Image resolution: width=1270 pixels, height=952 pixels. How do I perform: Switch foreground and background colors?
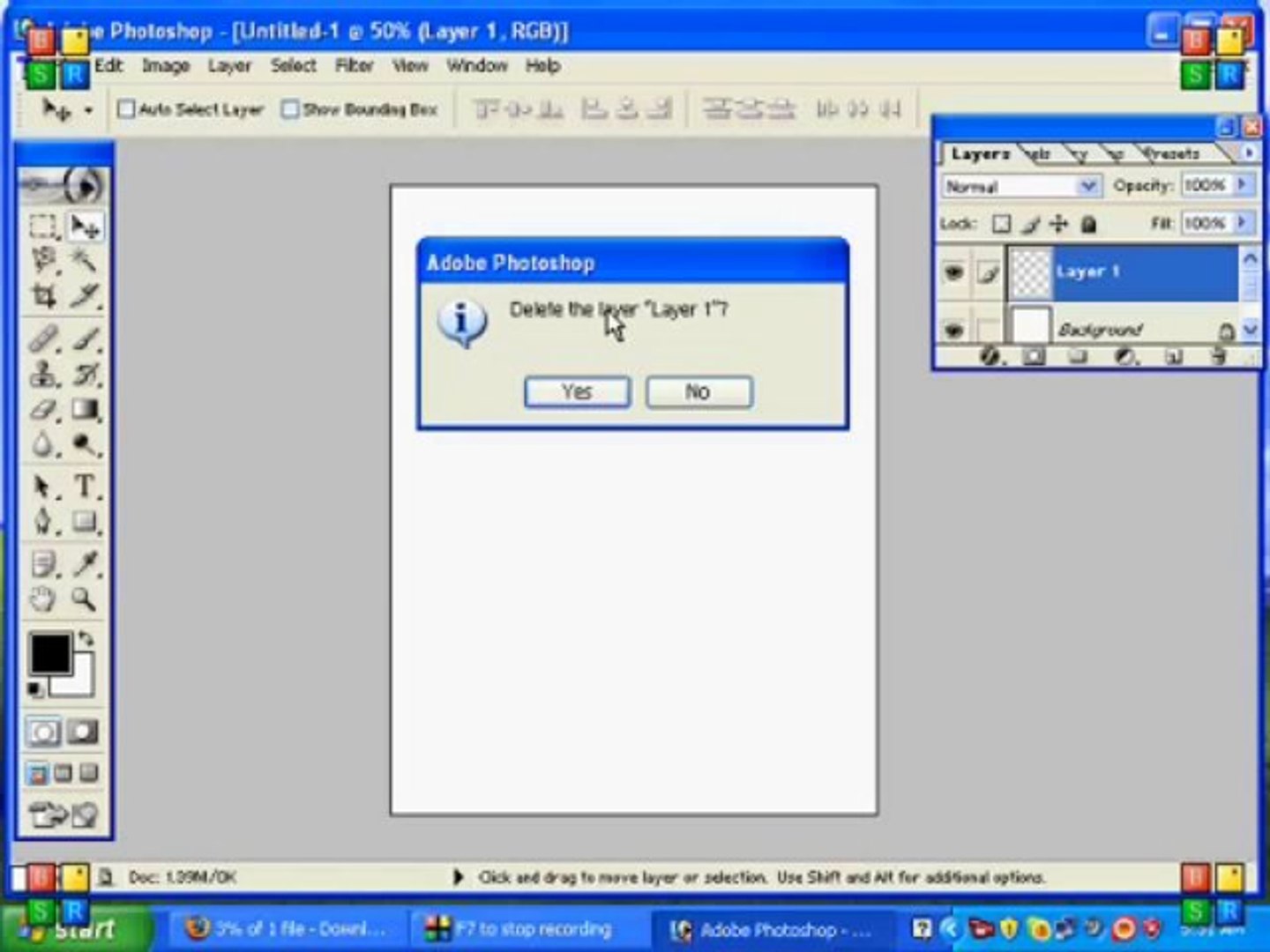86,638
